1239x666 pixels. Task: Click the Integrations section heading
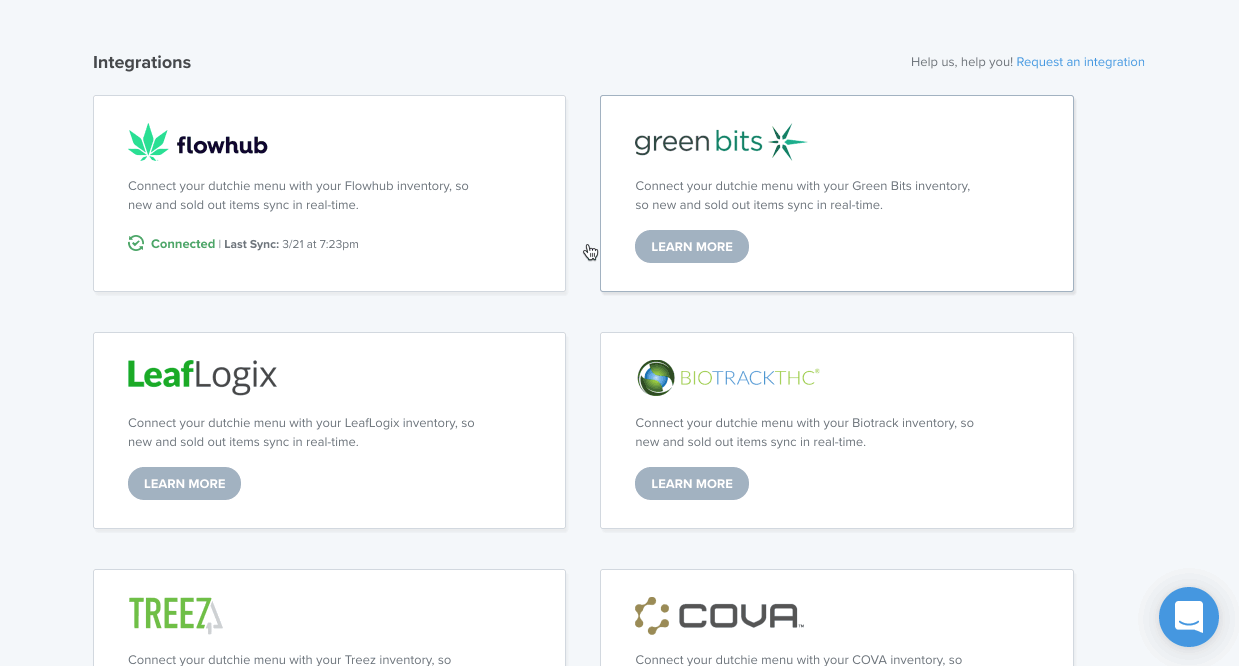pyautogui.click(x=142, y=62)
